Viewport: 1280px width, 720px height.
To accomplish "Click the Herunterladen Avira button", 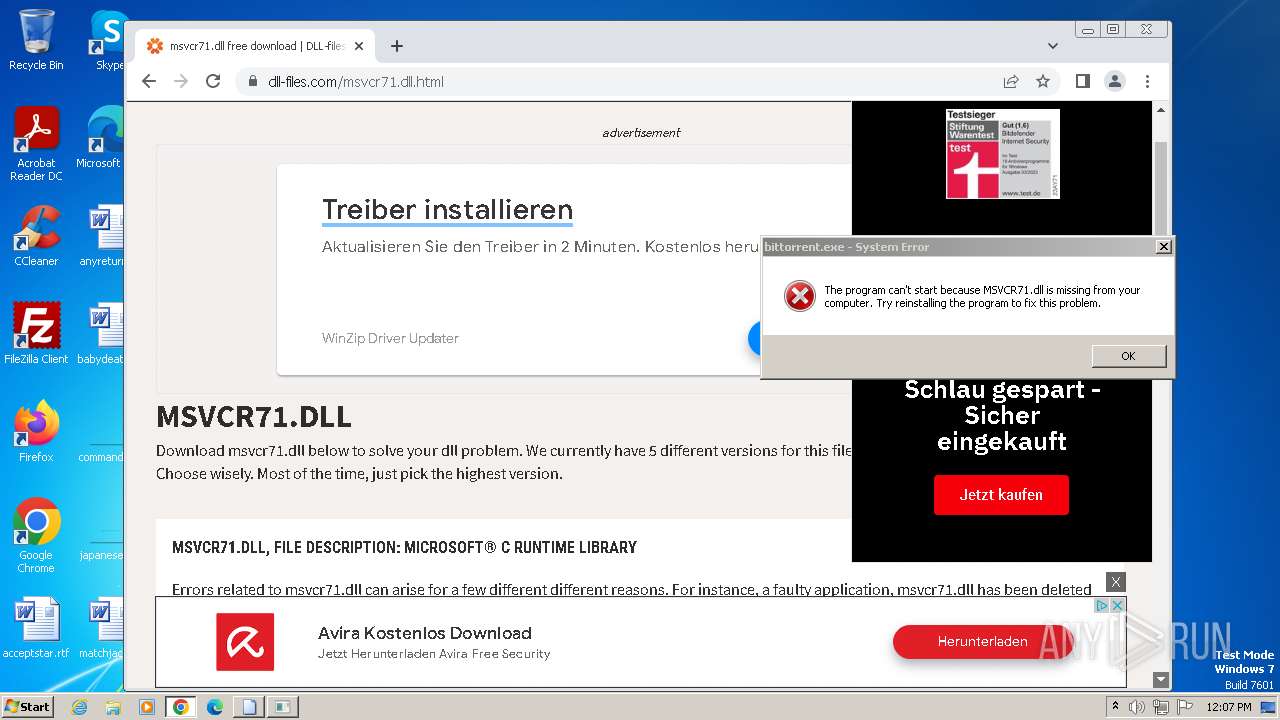I will click(x=982, y=642).
